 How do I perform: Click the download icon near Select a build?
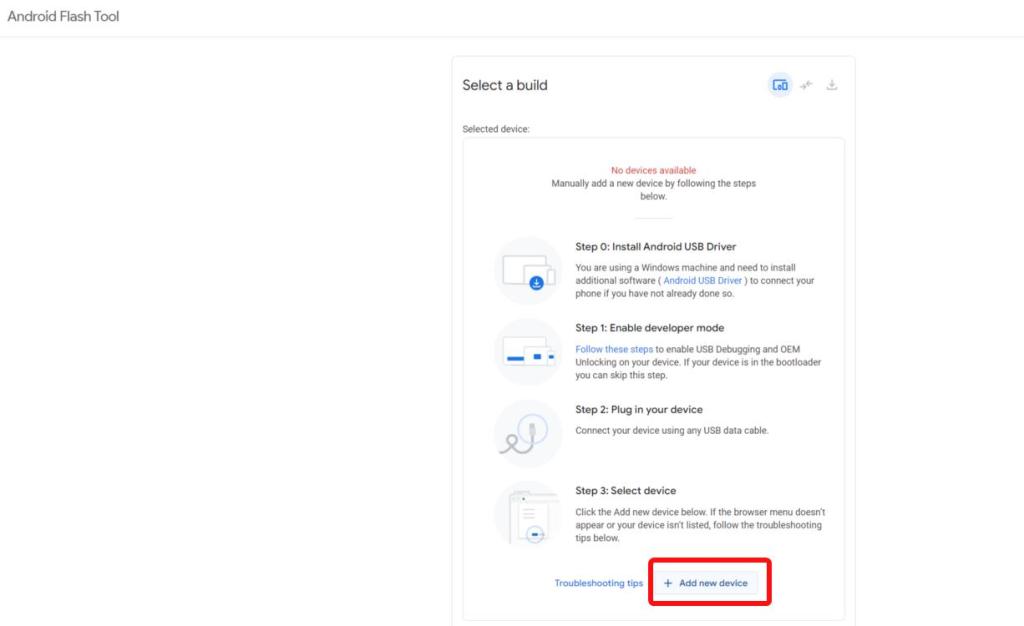click(x=832, y=85)
